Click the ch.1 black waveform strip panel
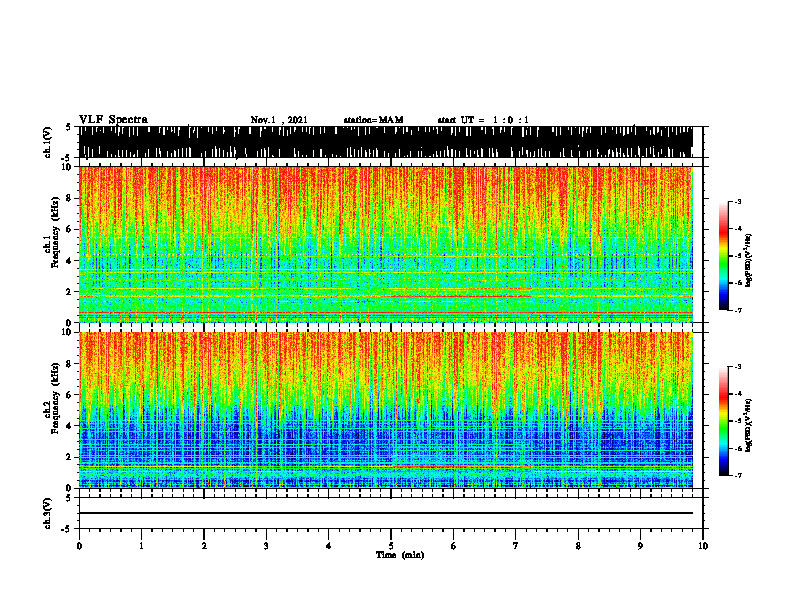This screenshot has width=792, height=612. click(386, 142)
